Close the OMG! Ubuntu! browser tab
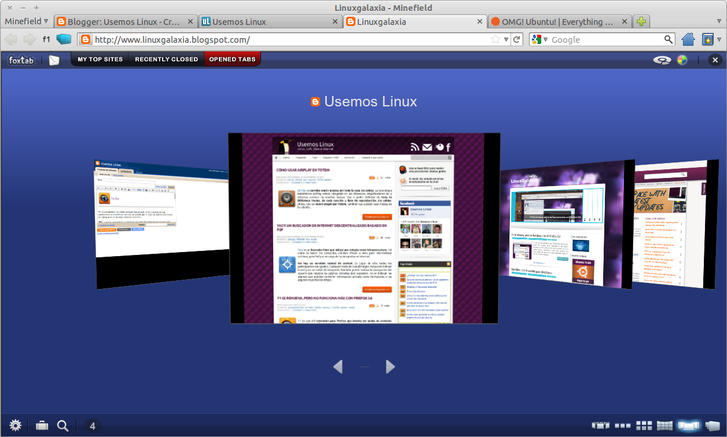 (x=625, y=22)
